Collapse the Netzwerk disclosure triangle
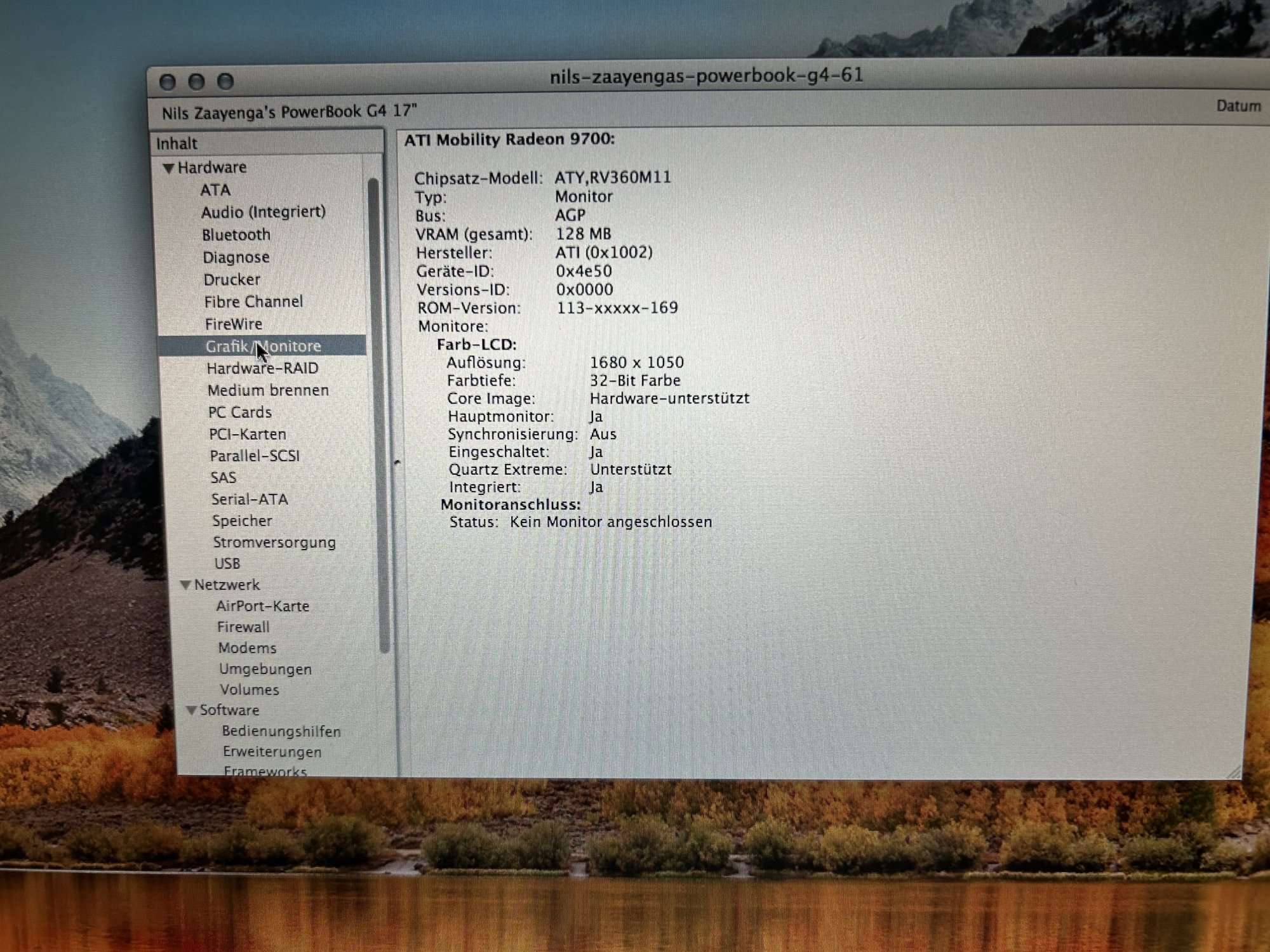 click(x=185, y=585)
